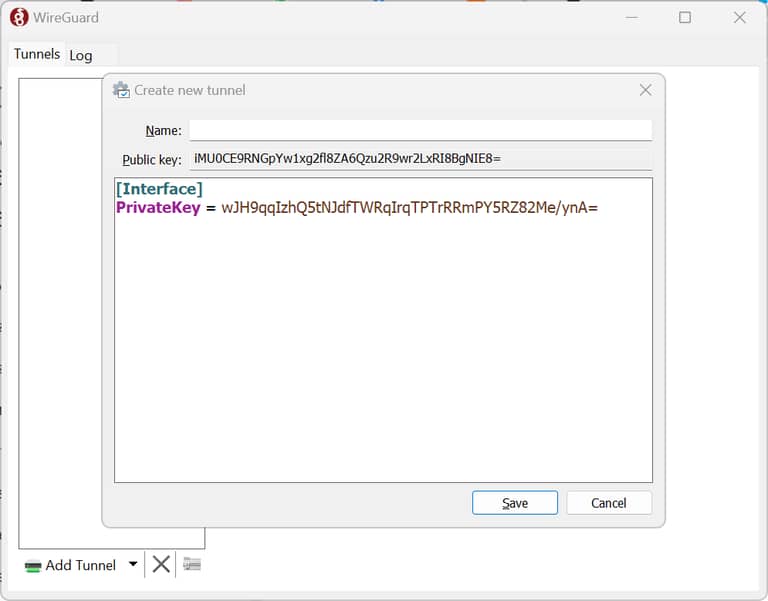Switch to the Tunnels tab
This screenshot has width=768, height=601.
coord(37,54)
